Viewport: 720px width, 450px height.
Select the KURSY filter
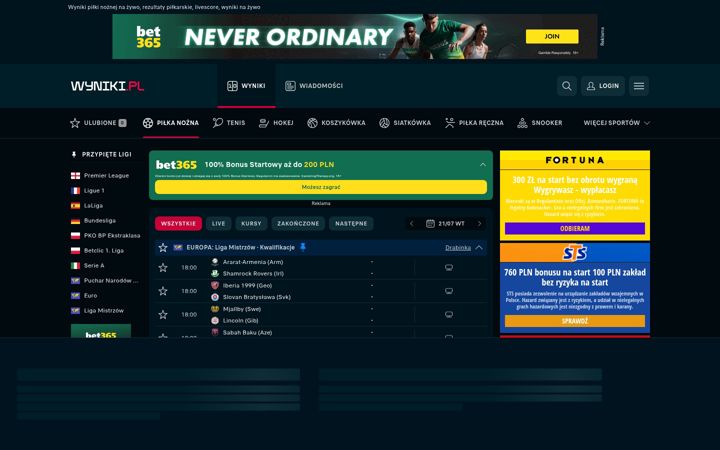pos(251,224)
